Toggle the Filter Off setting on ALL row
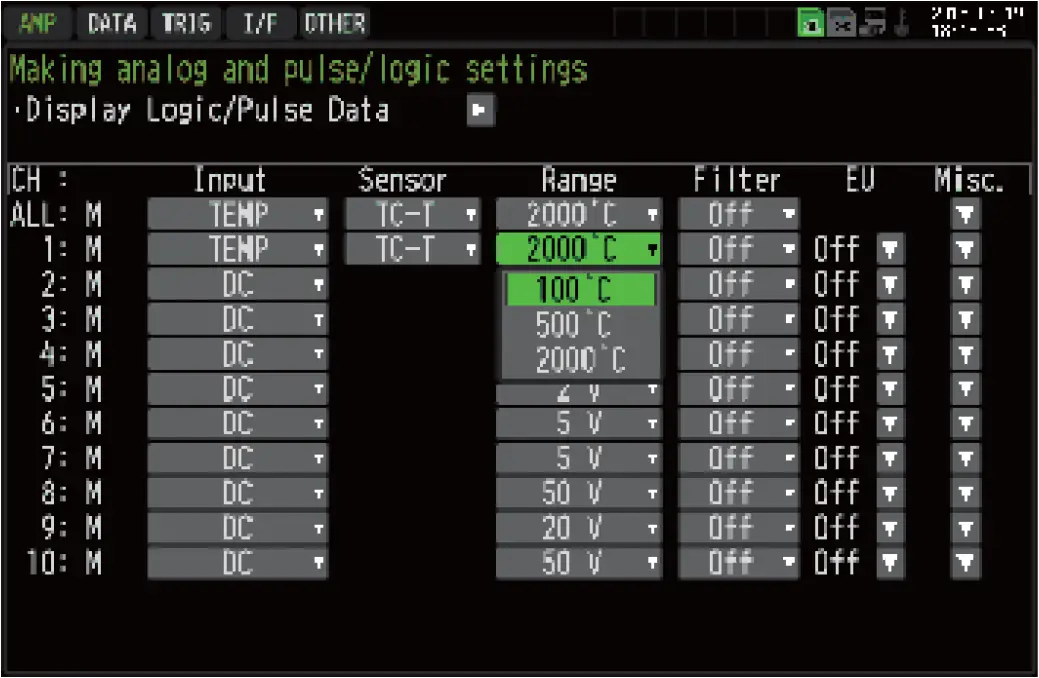The height and width of the screenshot is (678, 1039). (737, 213)
